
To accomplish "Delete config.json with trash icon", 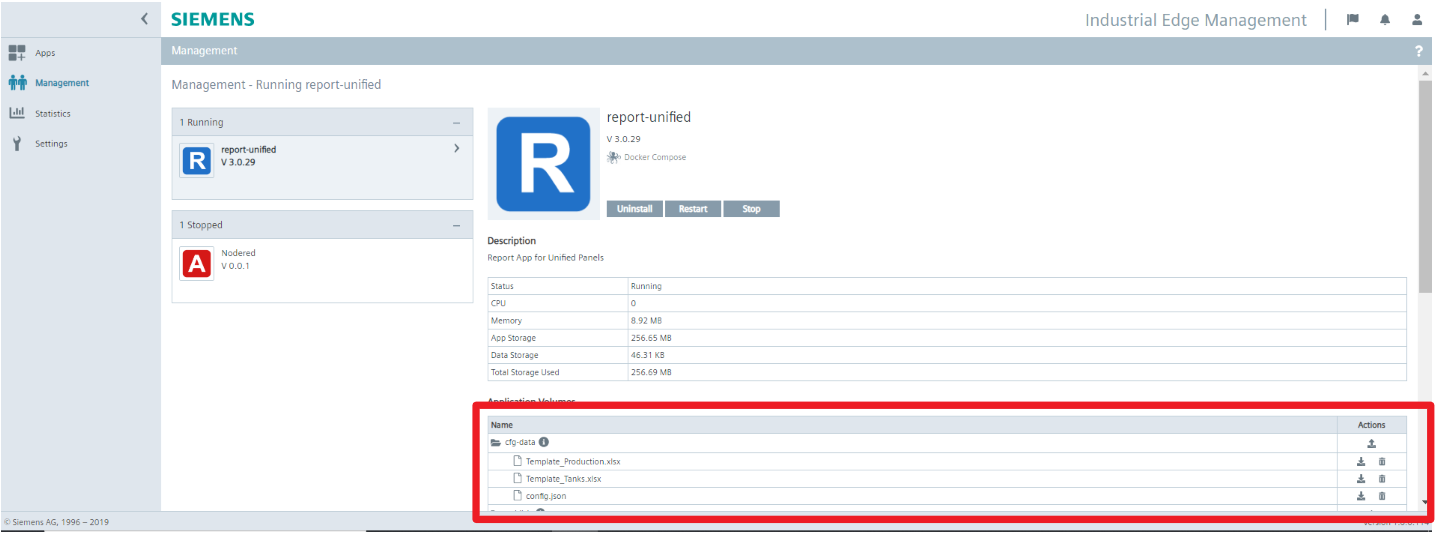I will pyautogui.click(x=1382, y=496).
